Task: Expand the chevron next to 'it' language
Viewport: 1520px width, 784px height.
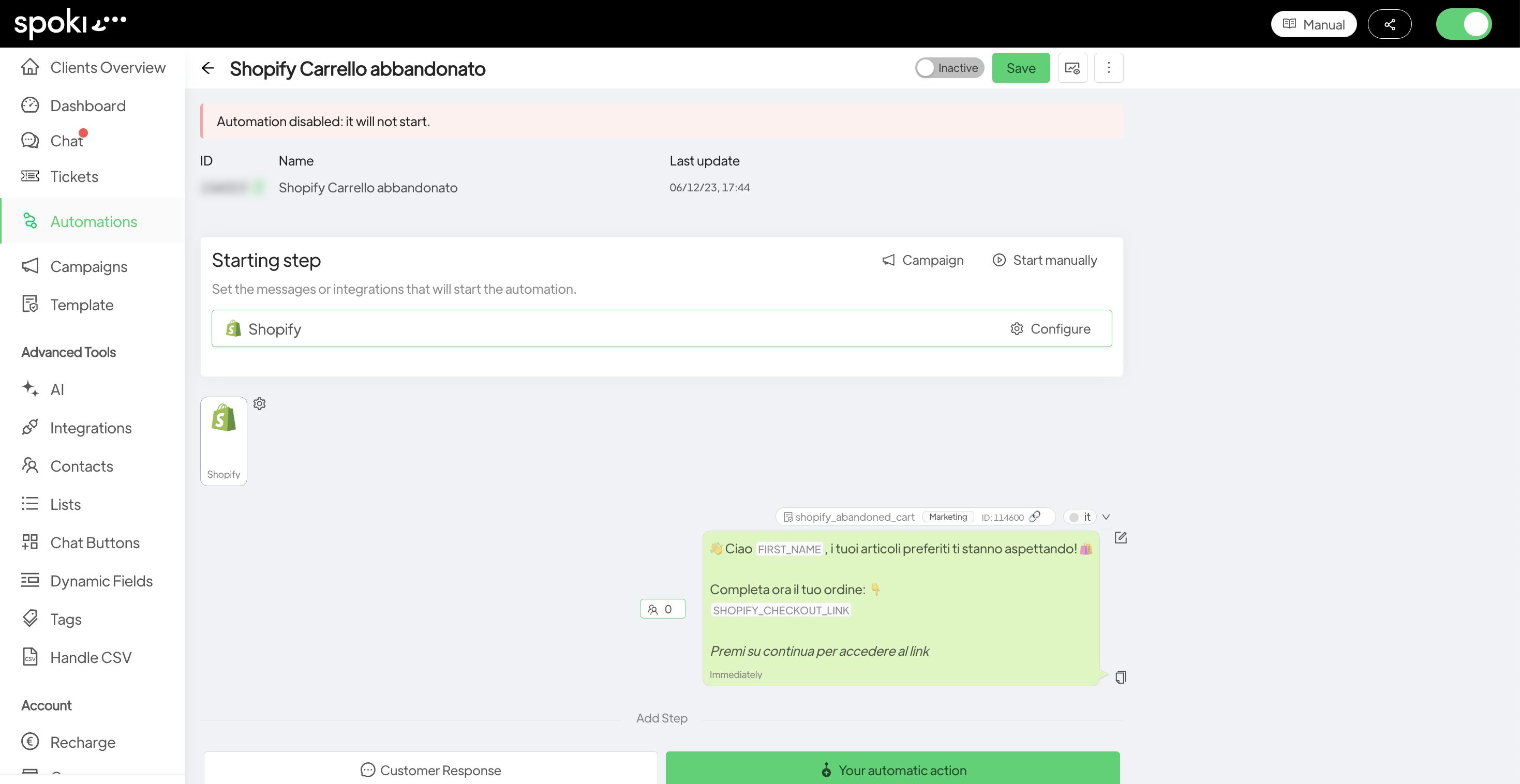Action: [1106, 517]
